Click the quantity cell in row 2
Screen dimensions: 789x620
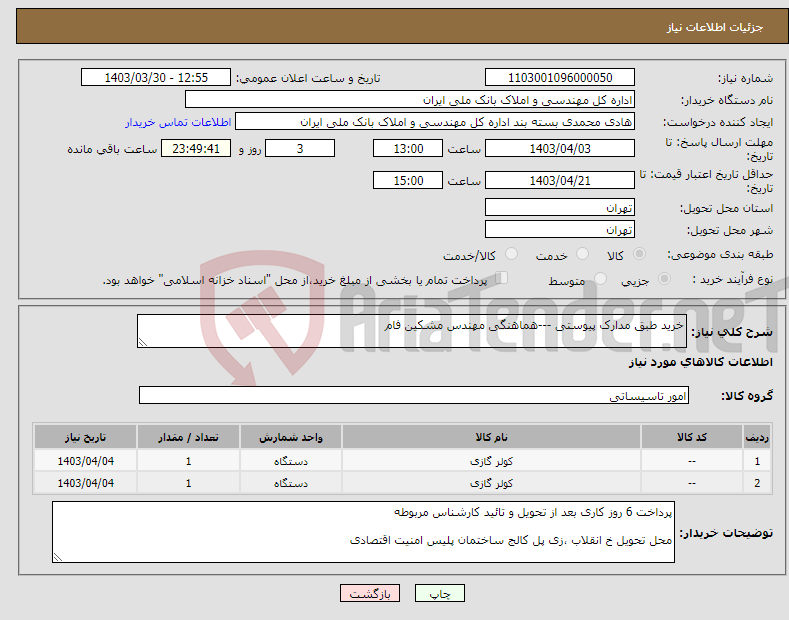(188, 483)
